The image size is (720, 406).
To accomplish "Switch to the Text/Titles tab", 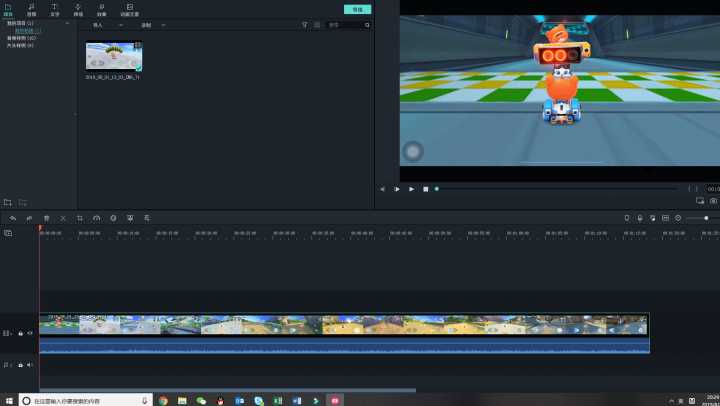I will click(55, 9).
